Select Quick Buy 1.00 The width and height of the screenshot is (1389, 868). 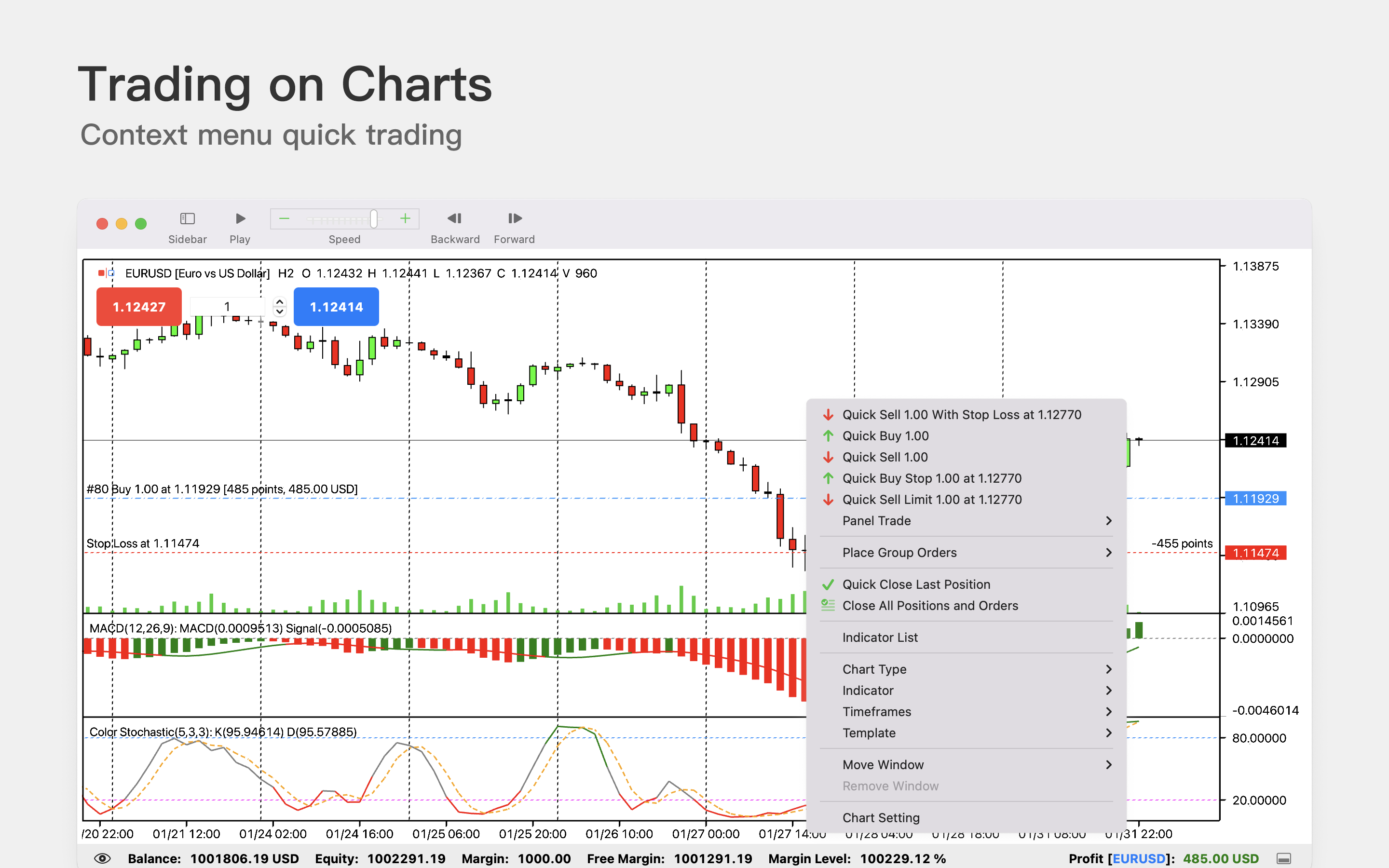pos(966,436)
